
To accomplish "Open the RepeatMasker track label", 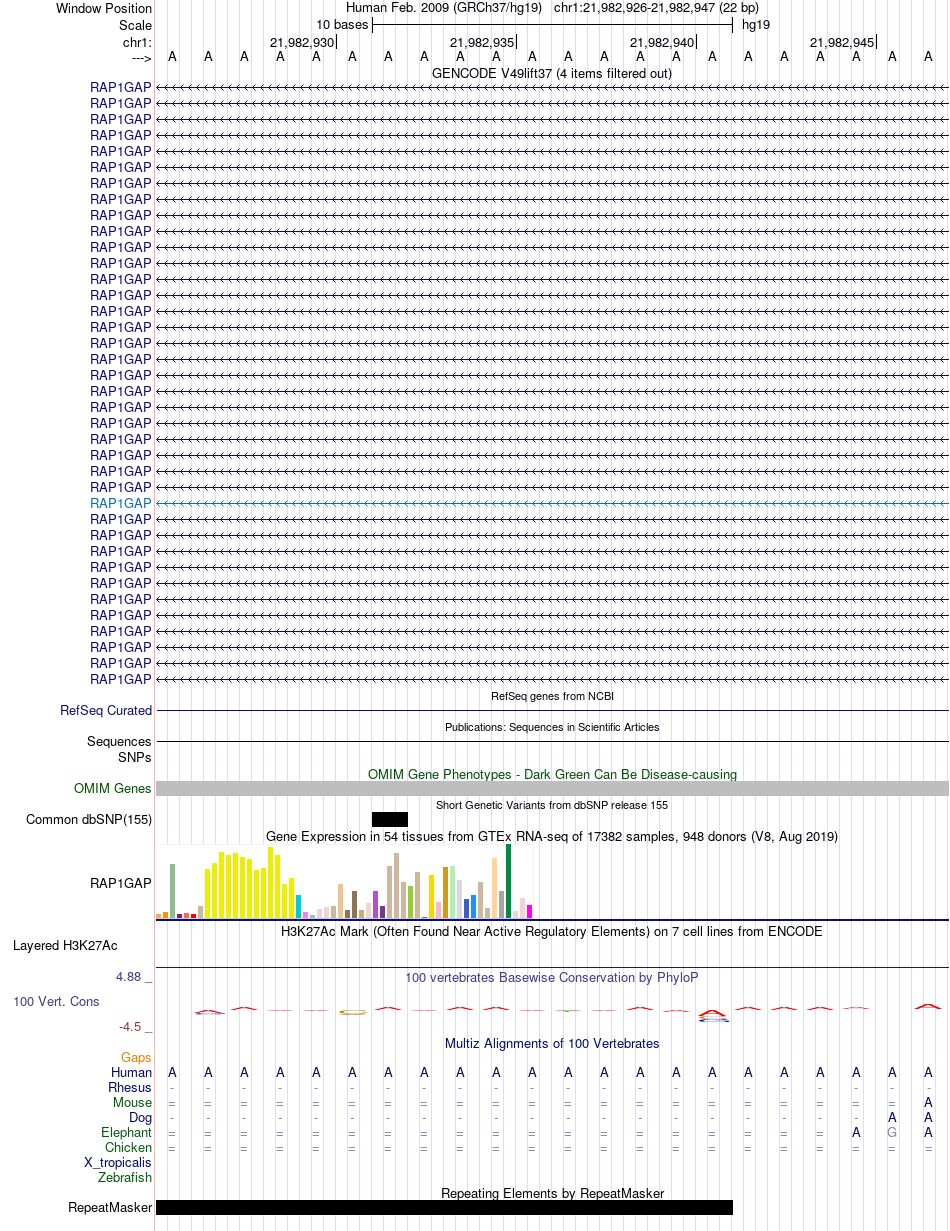I will pyautogui.click(x=110, y=1208).
